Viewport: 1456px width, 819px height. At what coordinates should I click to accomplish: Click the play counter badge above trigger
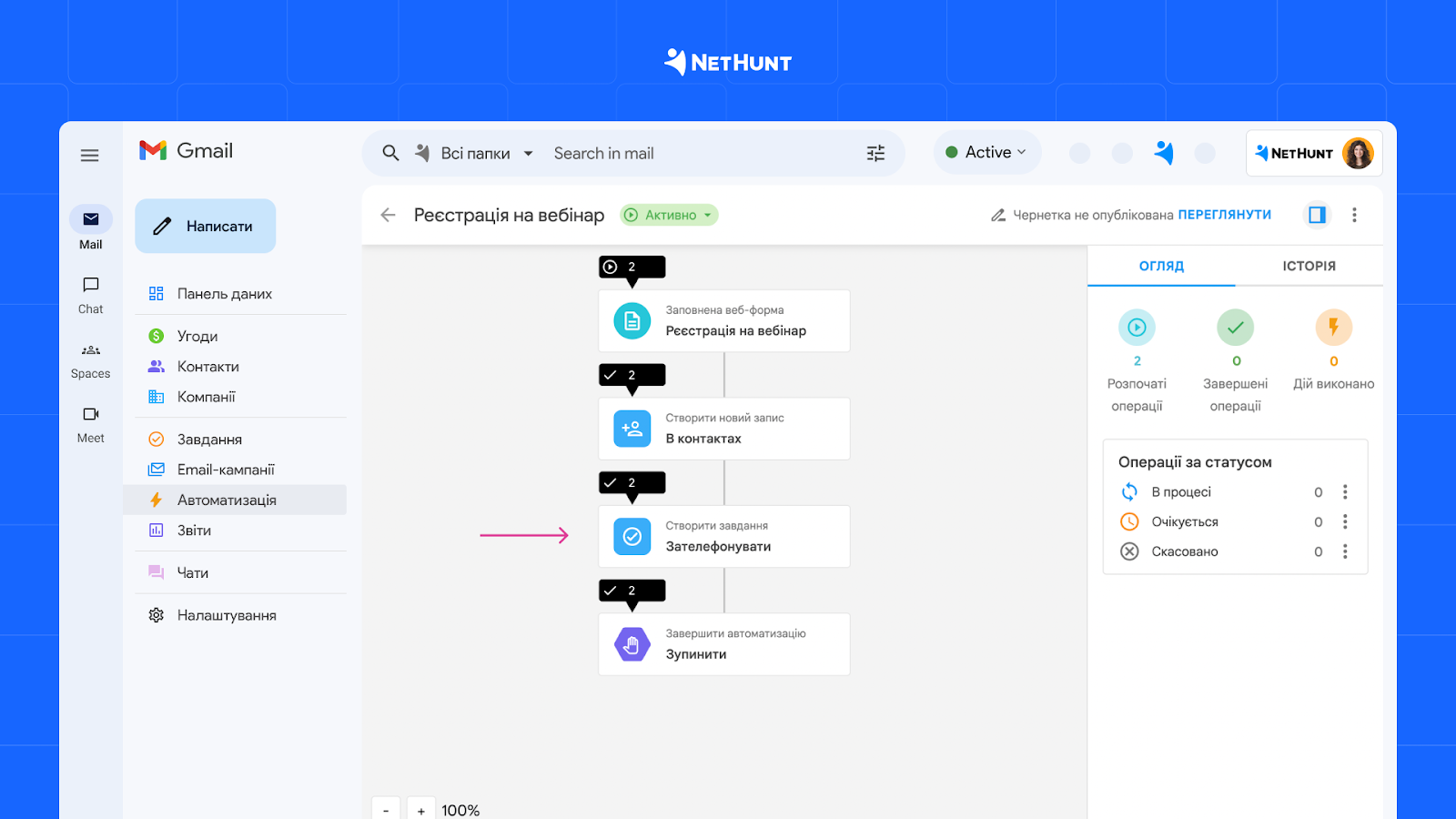tap(632, 267)
